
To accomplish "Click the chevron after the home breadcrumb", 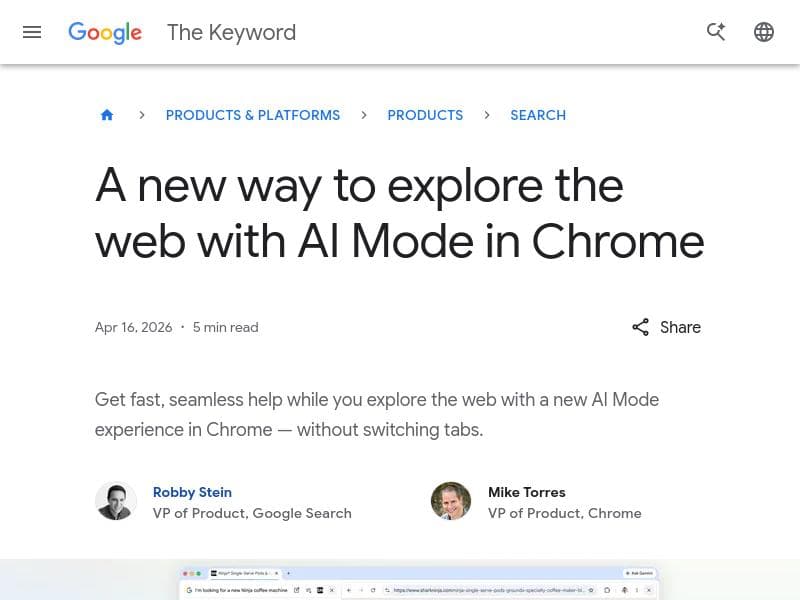I will coord(142,115).
